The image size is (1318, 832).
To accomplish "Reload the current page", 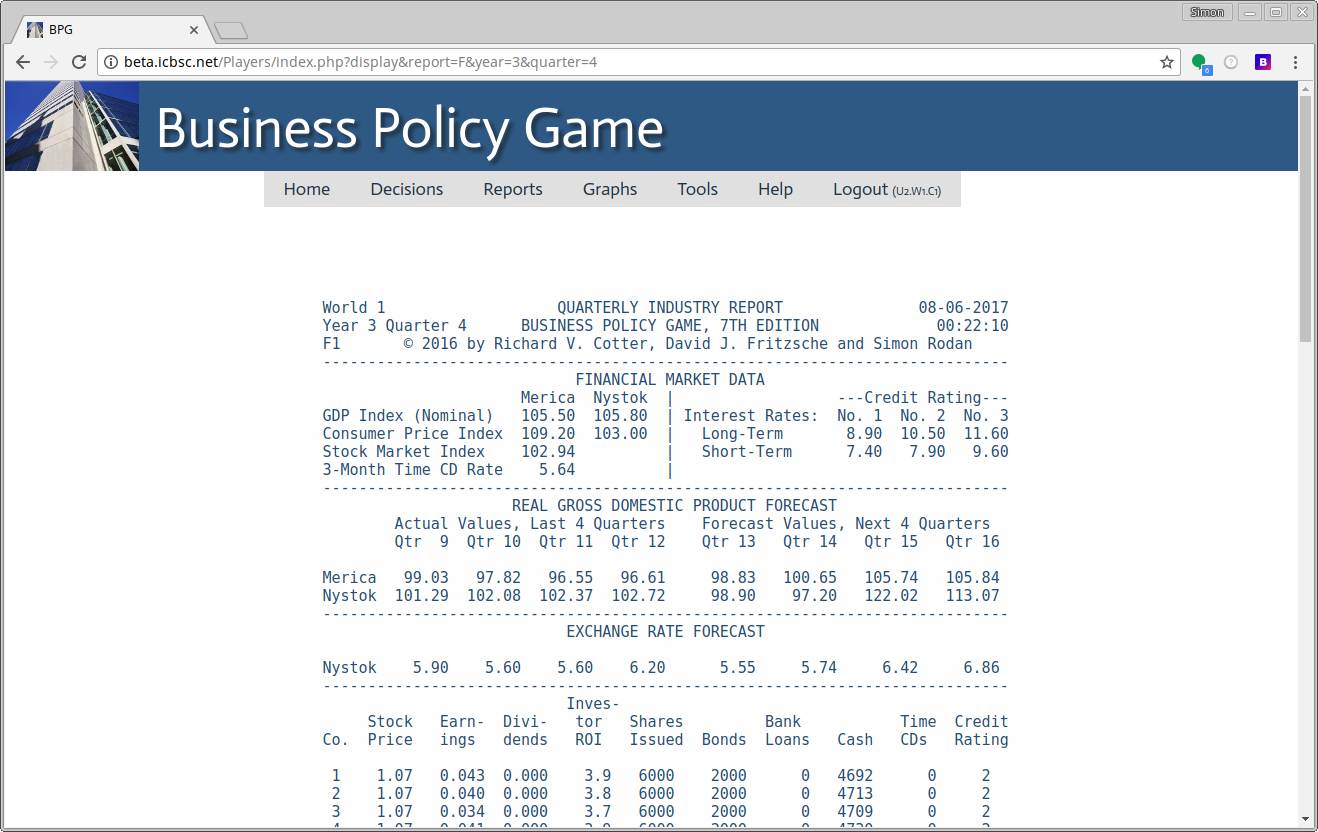I will point(79,62).
